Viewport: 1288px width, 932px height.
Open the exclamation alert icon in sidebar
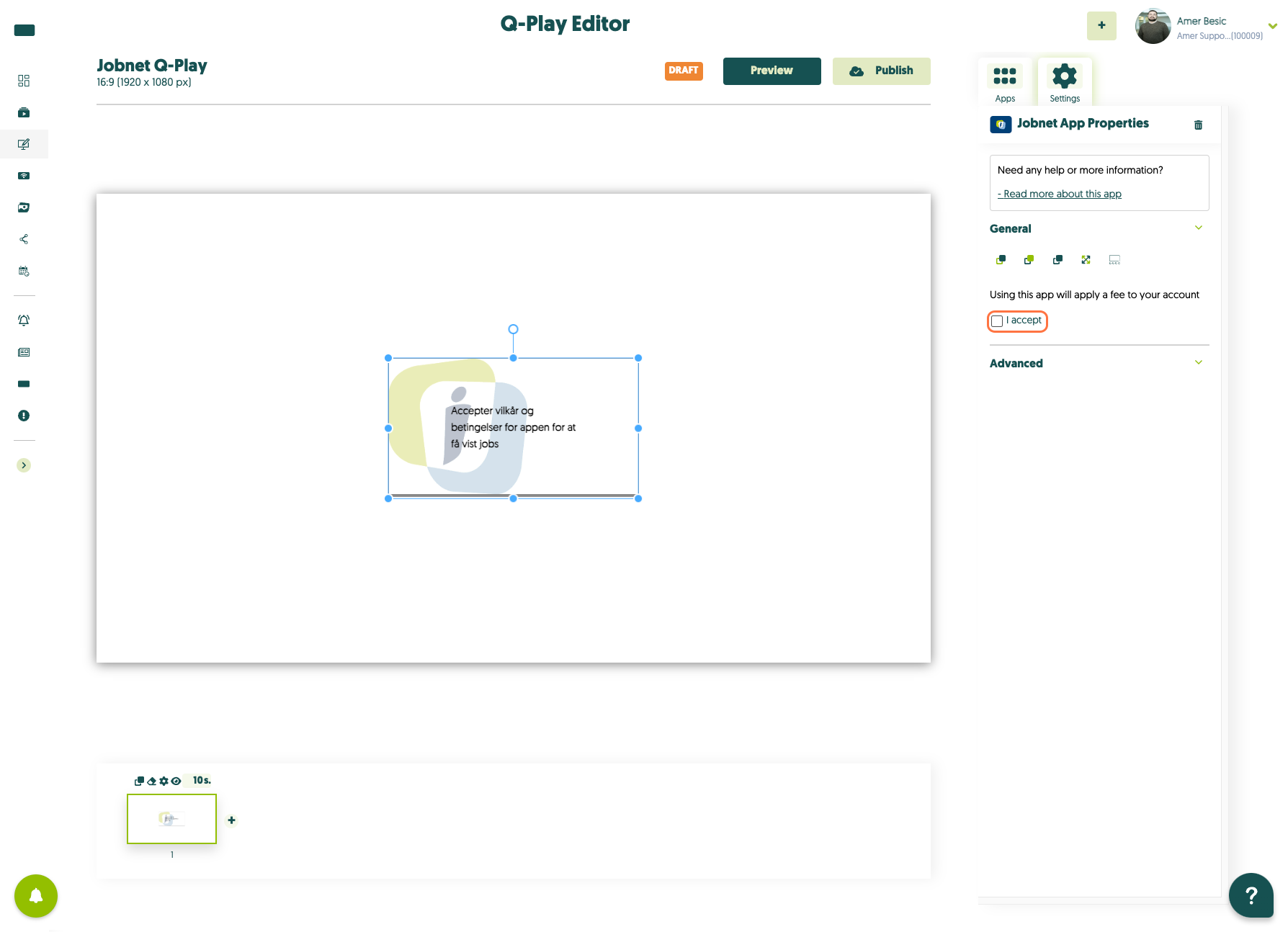(24, 416)
